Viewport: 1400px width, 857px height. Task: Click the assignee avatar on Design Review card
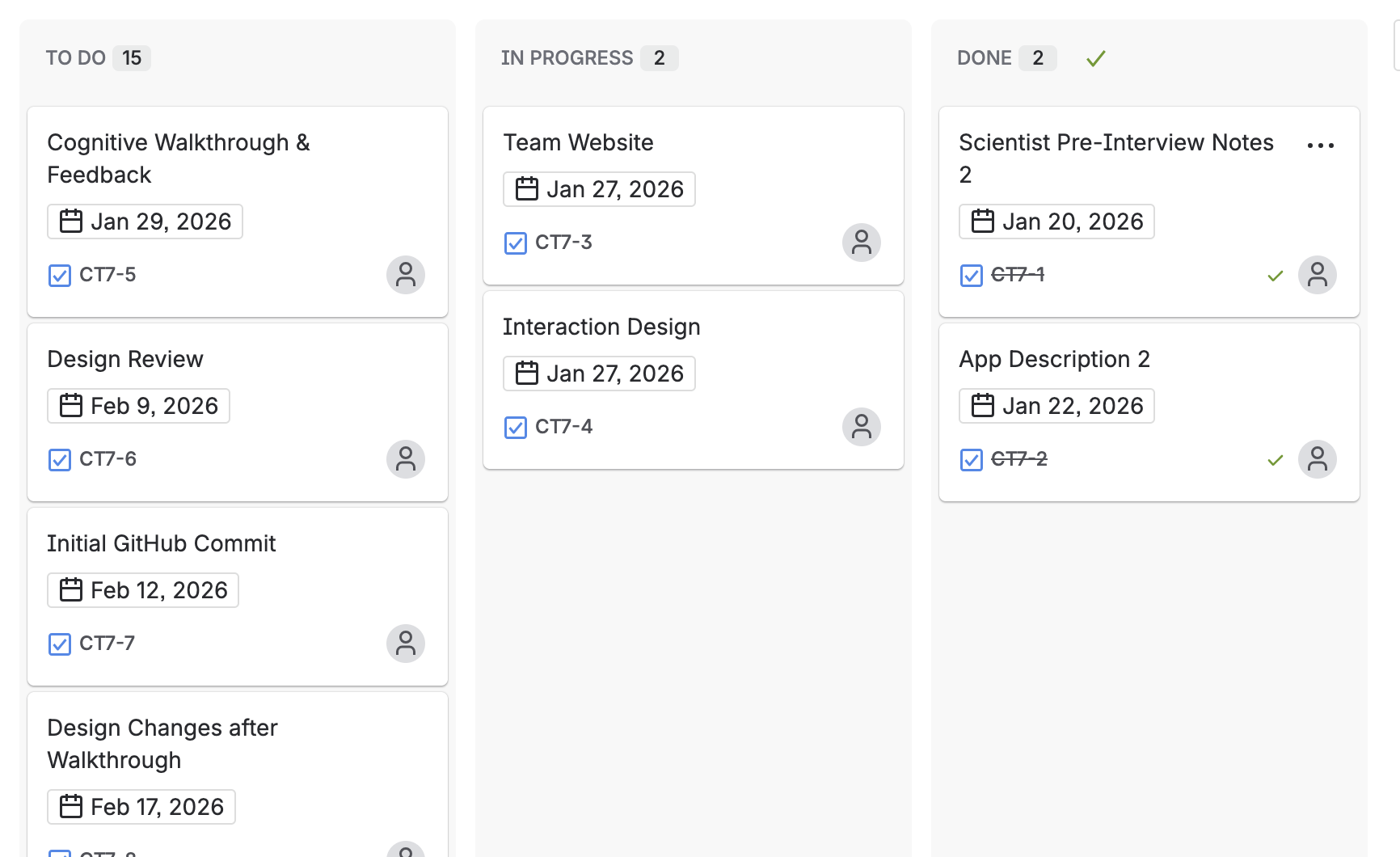(406, 458)
